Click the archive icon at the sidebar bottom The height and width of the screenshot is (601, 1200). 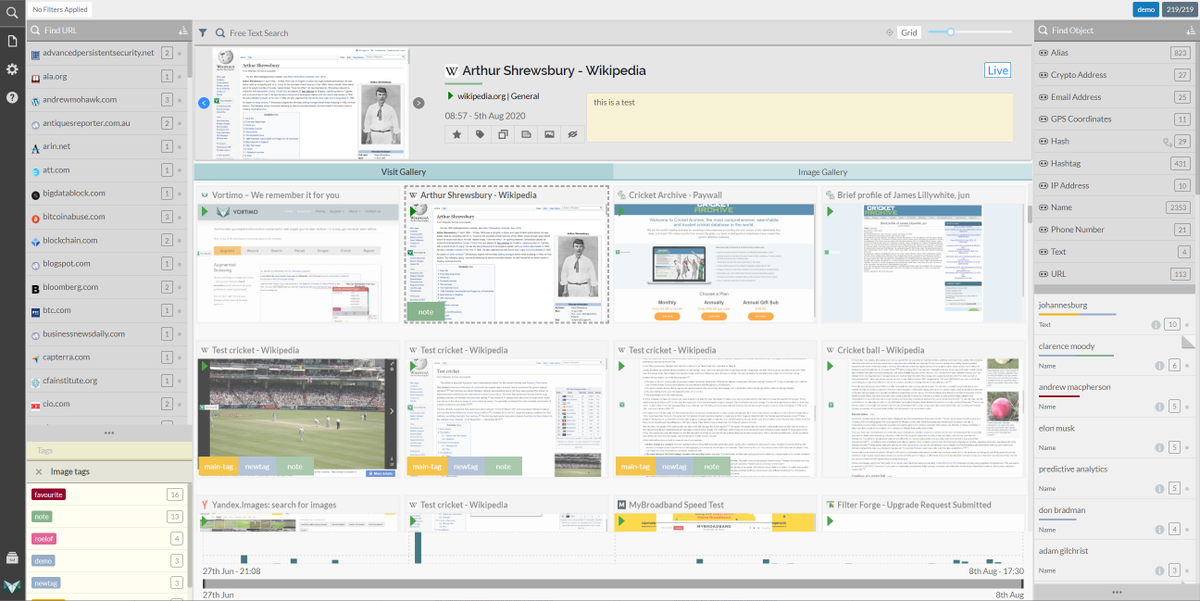click(x=12, y=557)
